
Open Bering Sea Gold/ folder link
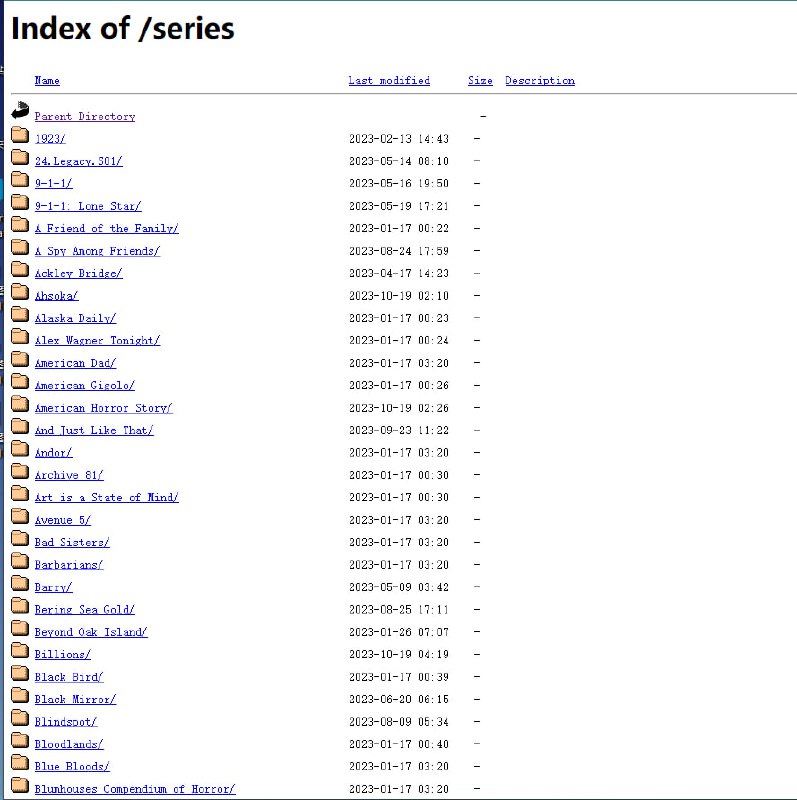point(85,609)
